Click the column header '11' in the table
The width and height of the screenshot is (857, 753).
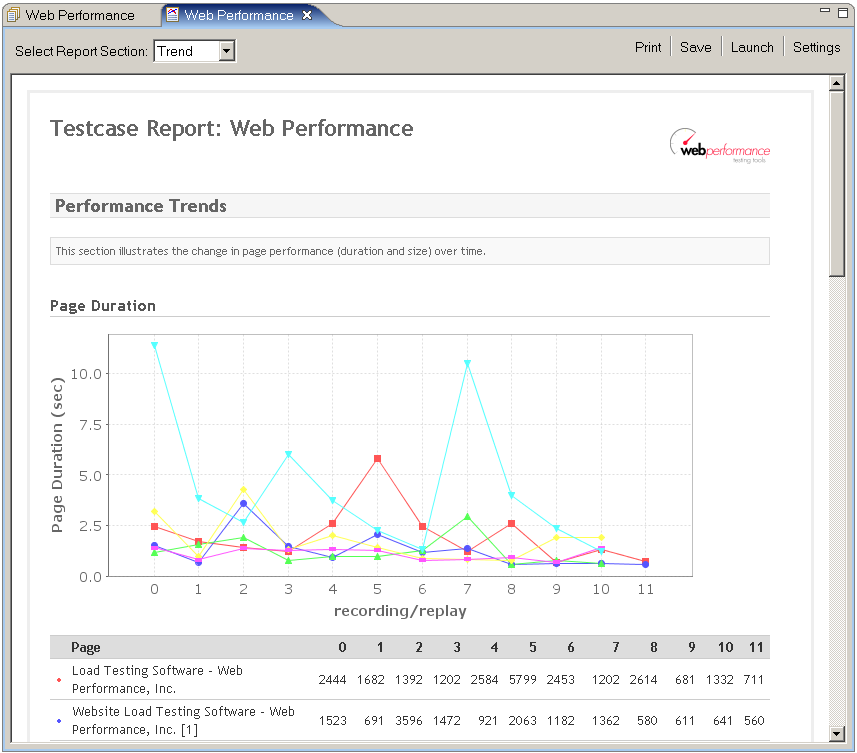point(756,648)
